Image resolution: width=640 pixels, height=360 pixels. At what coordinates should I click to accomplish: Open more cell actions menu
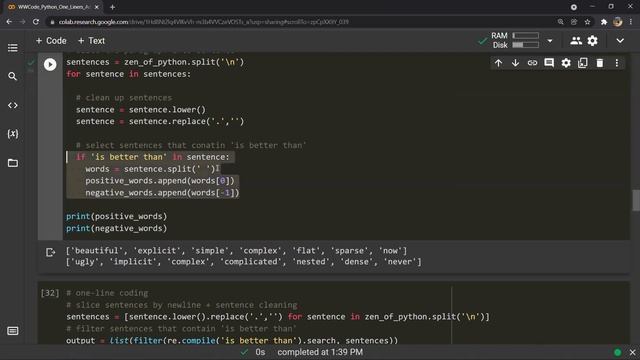point(617,63)
